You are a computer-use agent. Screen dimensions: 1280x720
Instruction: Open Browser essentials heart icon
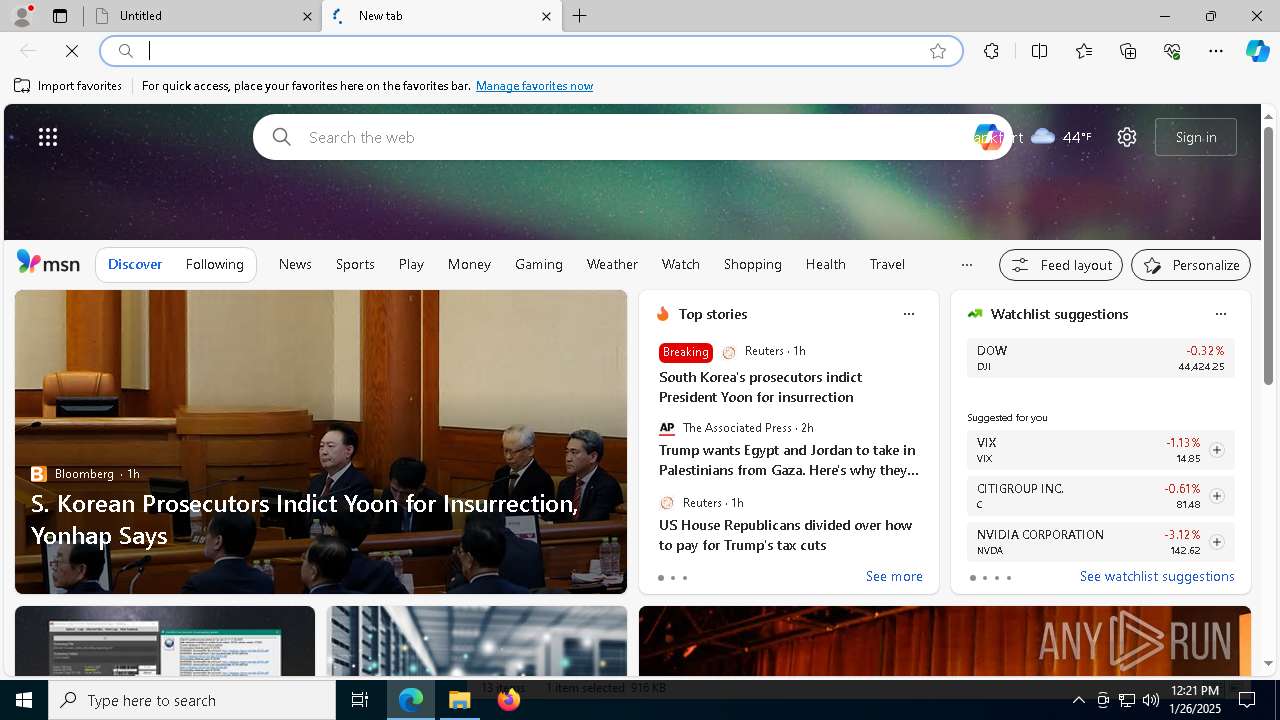[1172, 51]
